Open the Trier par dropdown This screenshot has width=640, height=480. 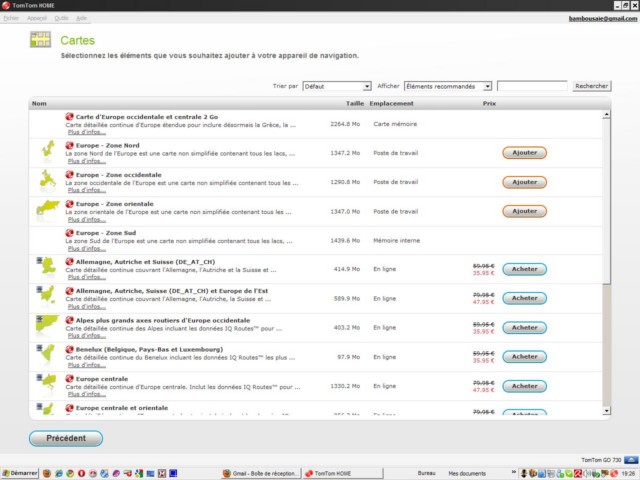[337, 86]
